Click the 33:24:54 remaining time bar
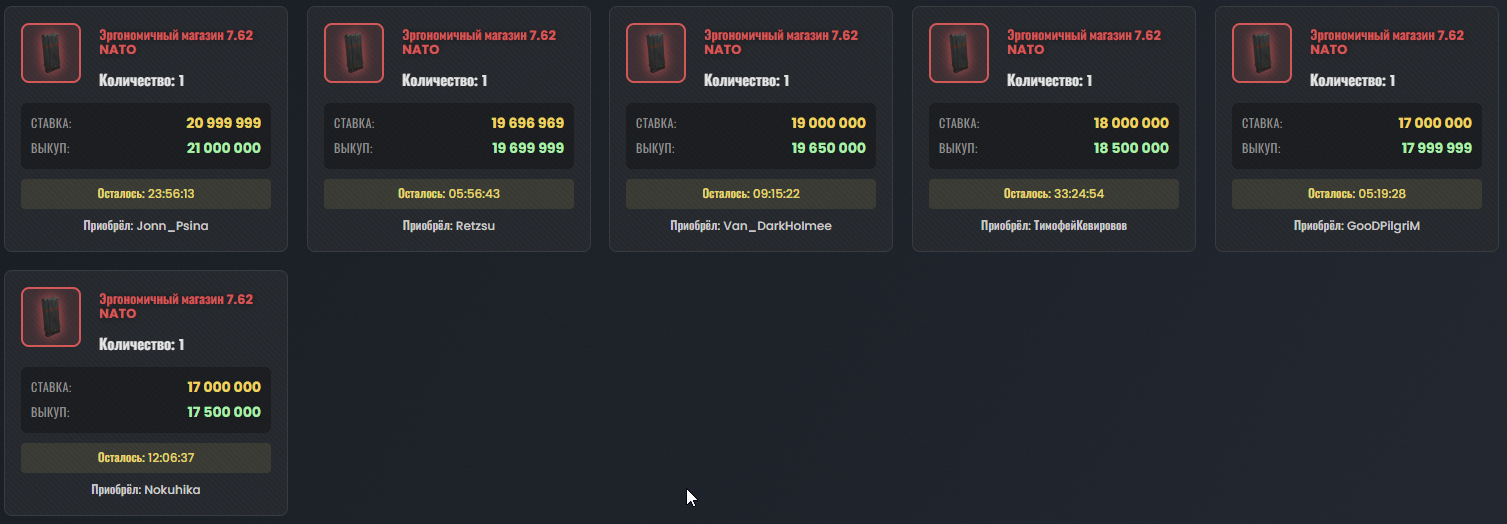 [1054, 194]
